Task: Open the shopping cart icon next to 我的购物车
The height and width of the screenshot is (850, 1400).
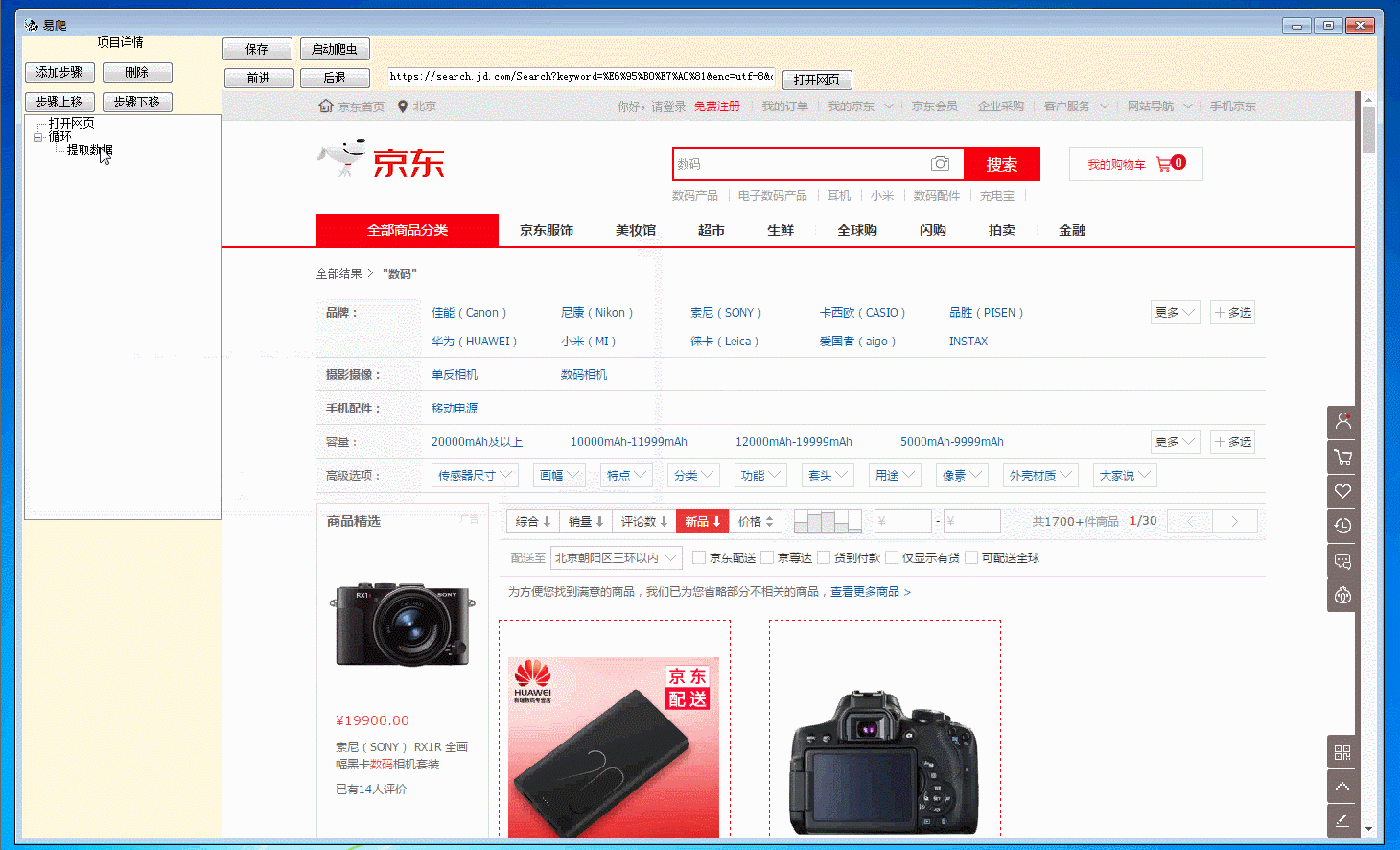Action: [x=1164, y=164]
